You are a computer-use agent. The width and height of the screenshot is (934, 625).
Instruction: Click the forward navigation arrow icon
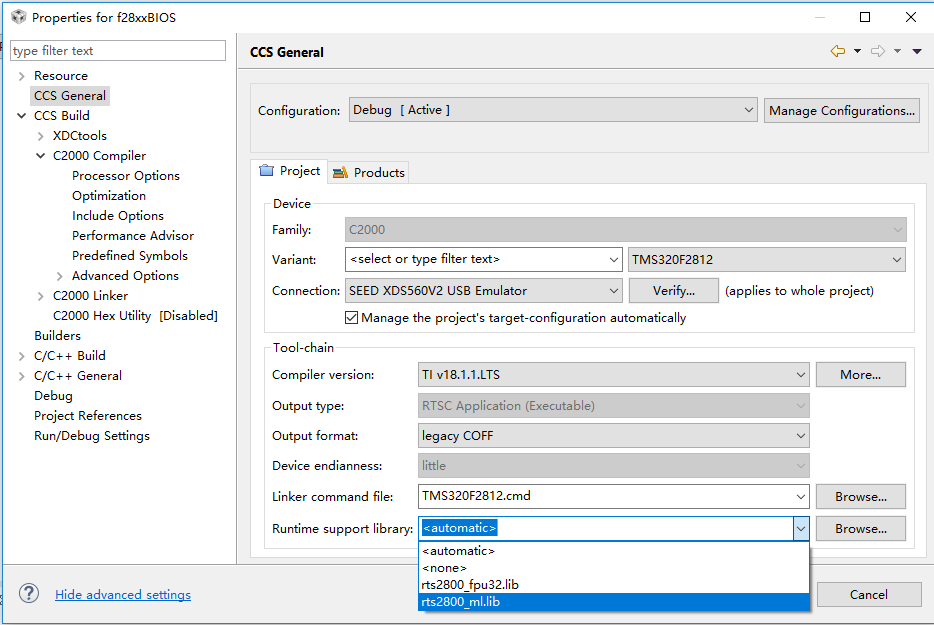(877, 51)
